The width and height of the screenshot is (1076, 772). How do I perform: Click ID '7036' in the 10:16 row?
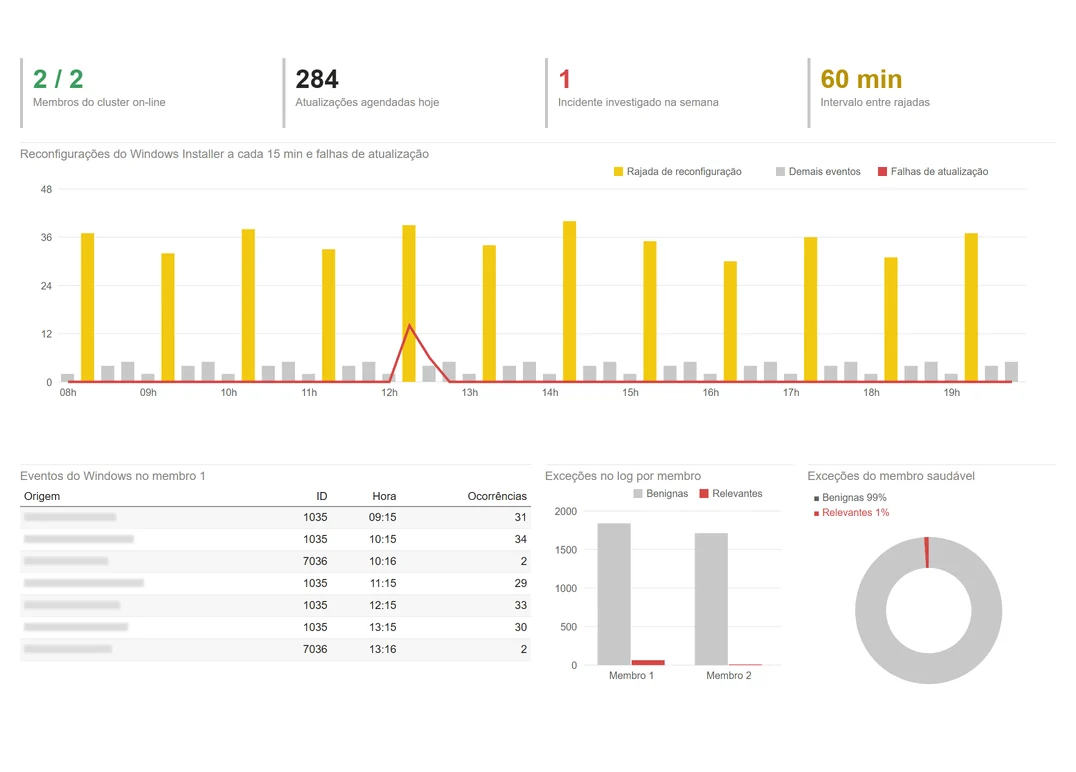coord(315,561)
